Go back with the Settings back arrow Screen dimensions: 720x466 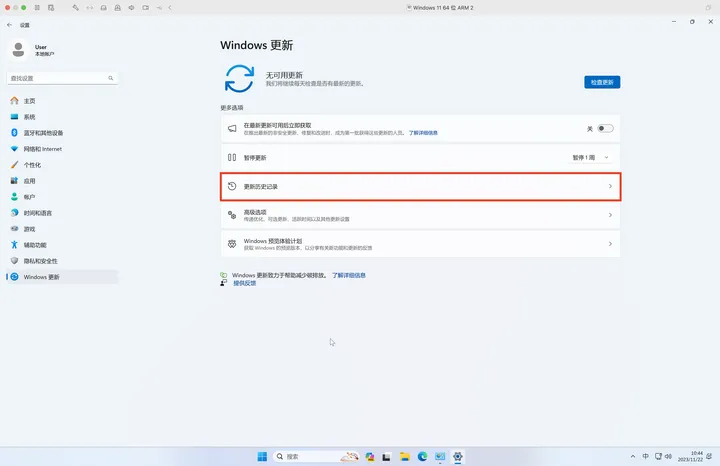click(10, 25)
